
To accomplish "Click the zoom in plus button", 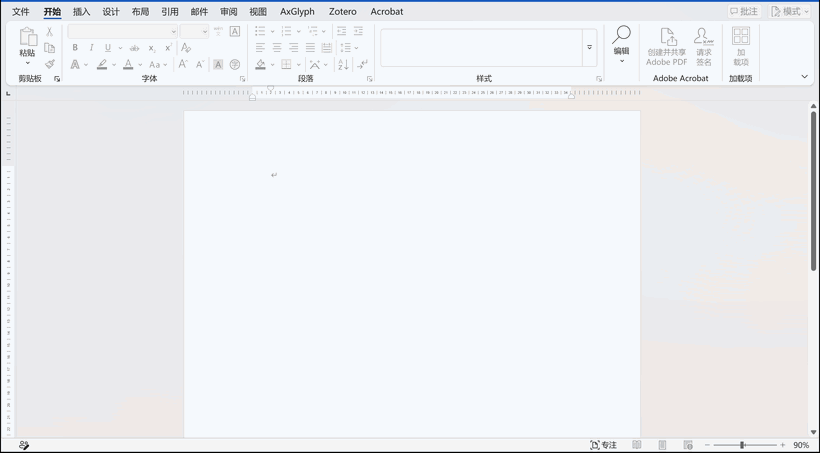I will pos(782,445).
